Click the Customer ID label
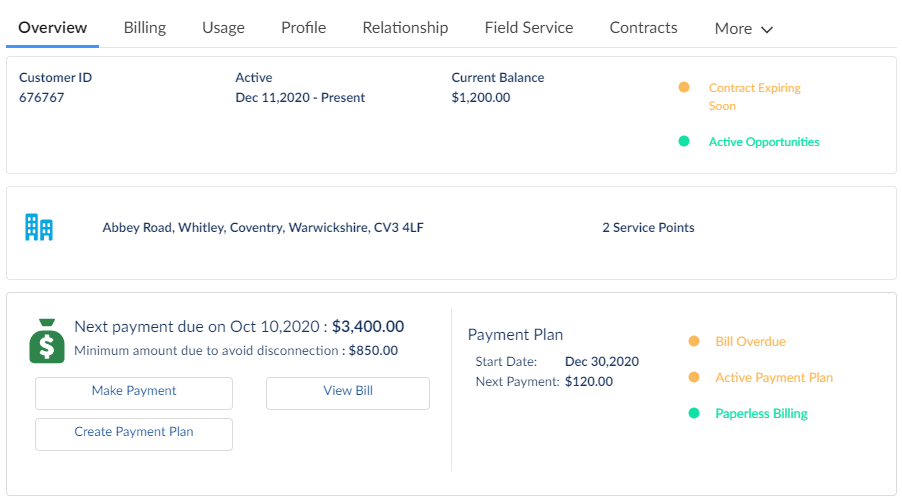This screenshot has height=500, width=902. pos(55,77)
